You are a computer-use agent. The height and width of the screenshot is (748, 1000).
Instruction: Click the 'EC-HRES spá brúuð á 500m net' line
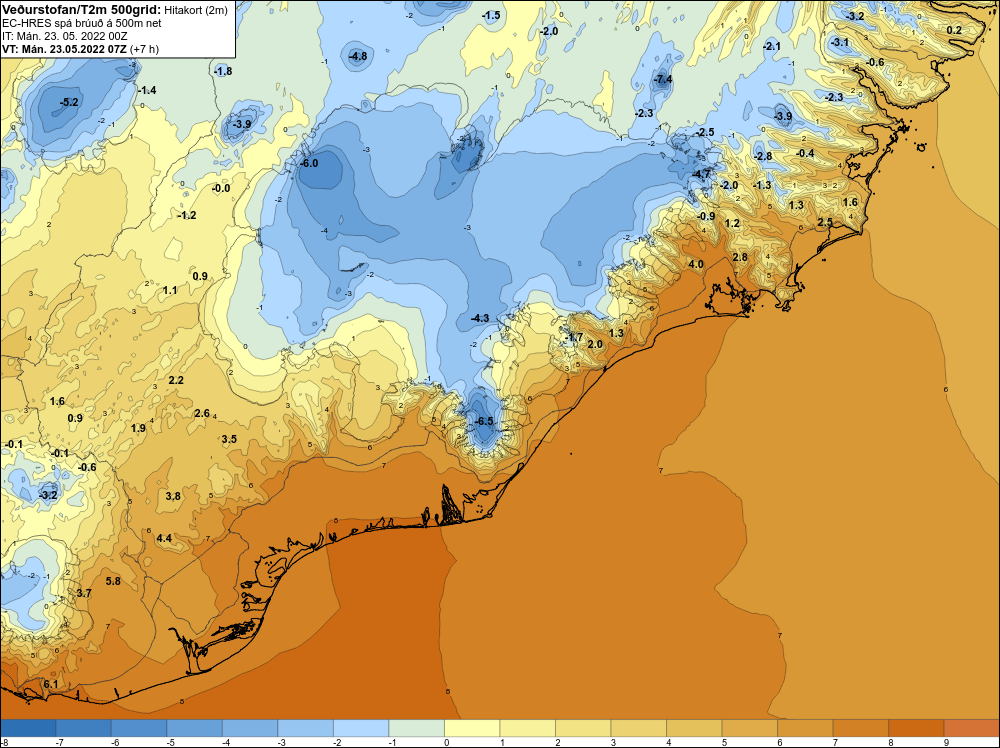point(82,23)
